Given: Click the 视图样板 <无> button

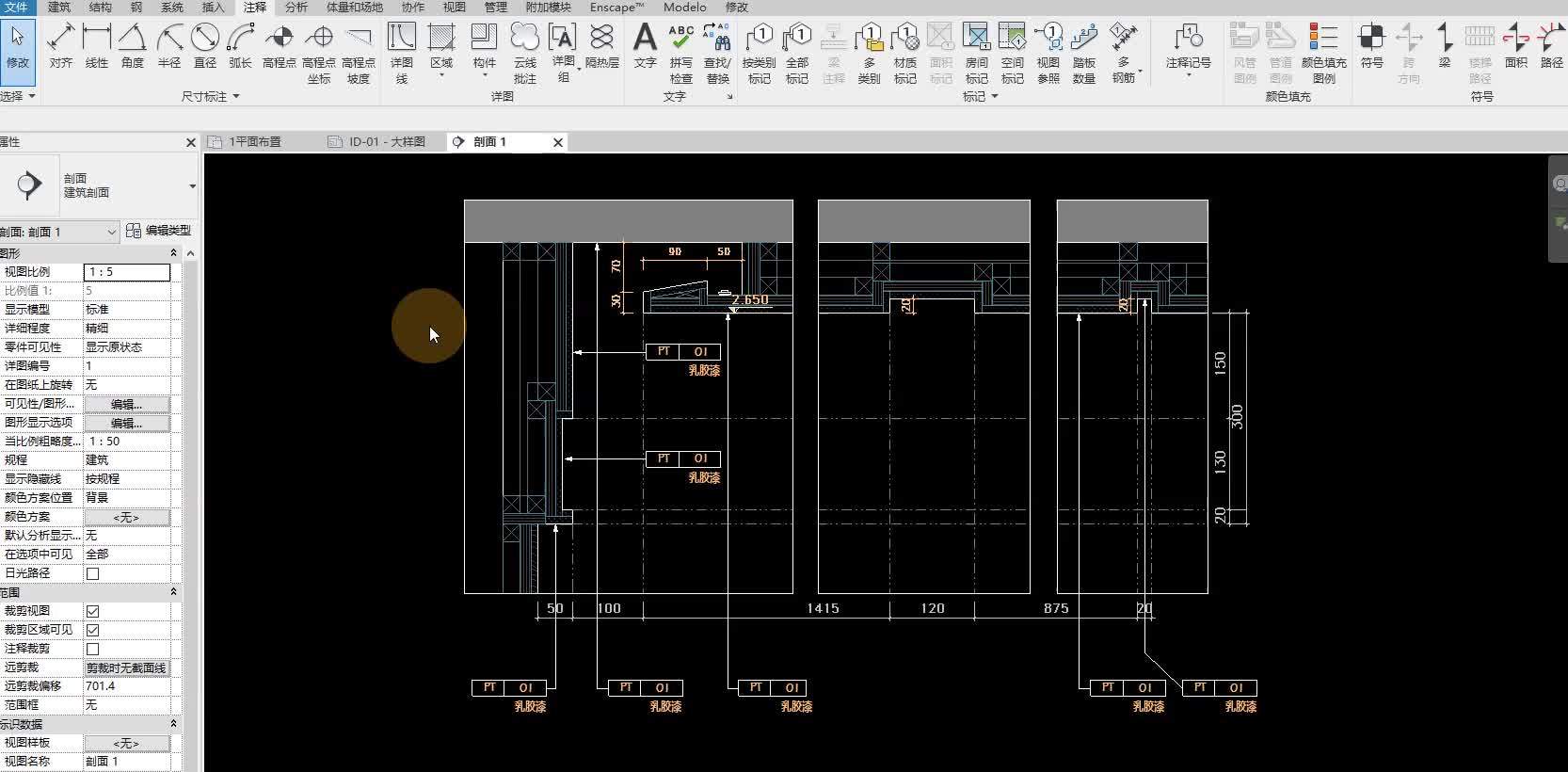Looking at the screenshot, I should (127, 743).
